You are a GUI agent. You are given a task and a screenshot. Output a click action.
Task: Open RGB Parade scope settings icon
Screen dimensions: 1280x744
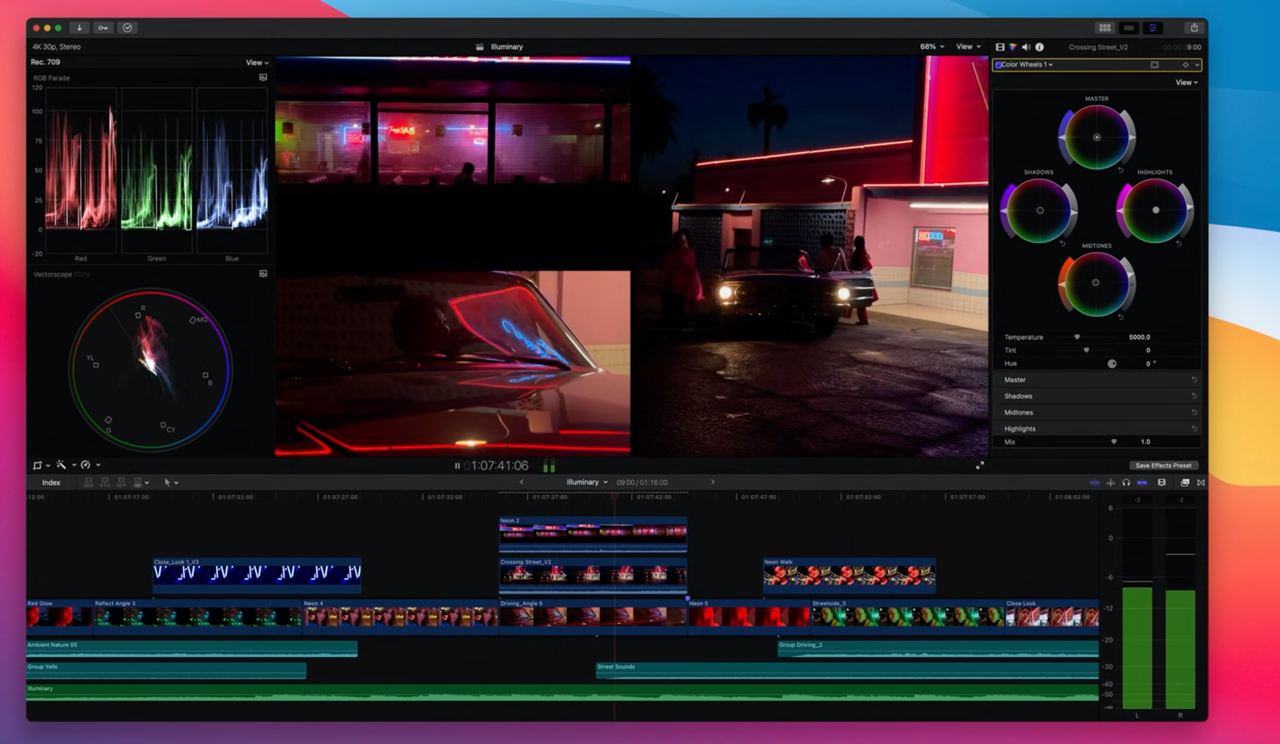click(x=263, y=77)
